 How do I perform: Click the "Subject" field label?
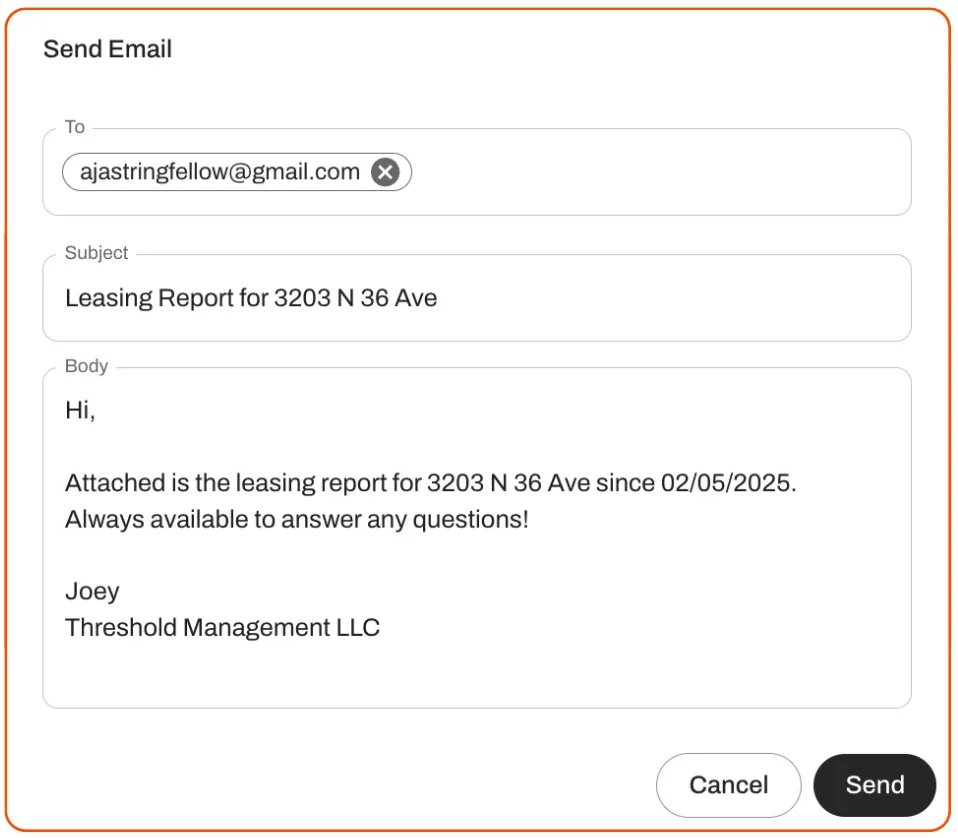(x=96, y=253)
